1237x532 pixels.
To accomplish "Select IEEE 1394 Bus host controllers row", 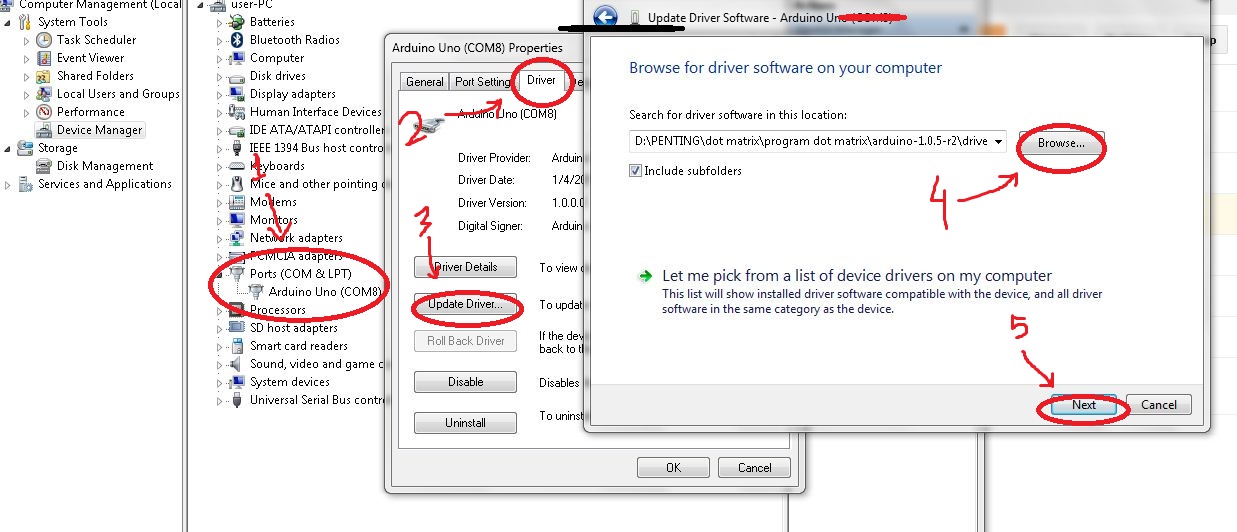I will [x=316, y=148].
